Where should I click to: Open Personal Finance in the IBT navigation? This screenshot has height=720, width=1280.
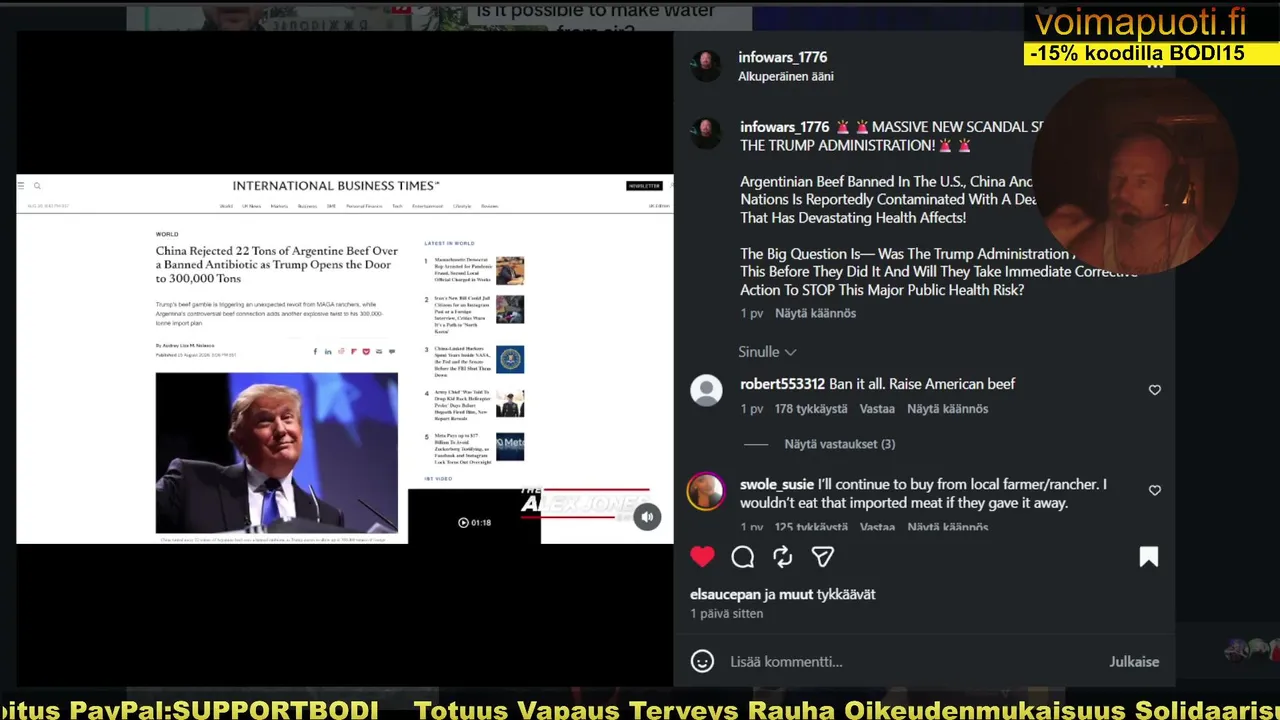(x=364, y=206)
